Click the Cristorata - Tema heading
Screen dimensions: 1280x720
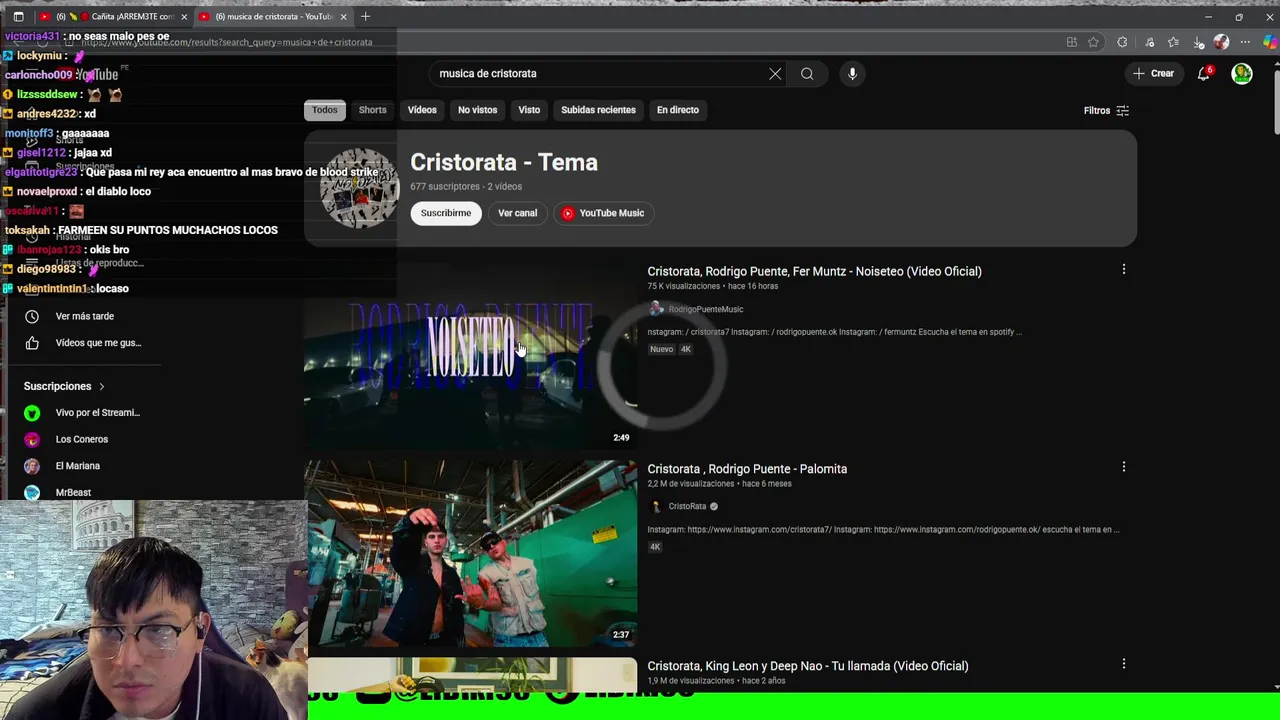[x=504, y=162]
